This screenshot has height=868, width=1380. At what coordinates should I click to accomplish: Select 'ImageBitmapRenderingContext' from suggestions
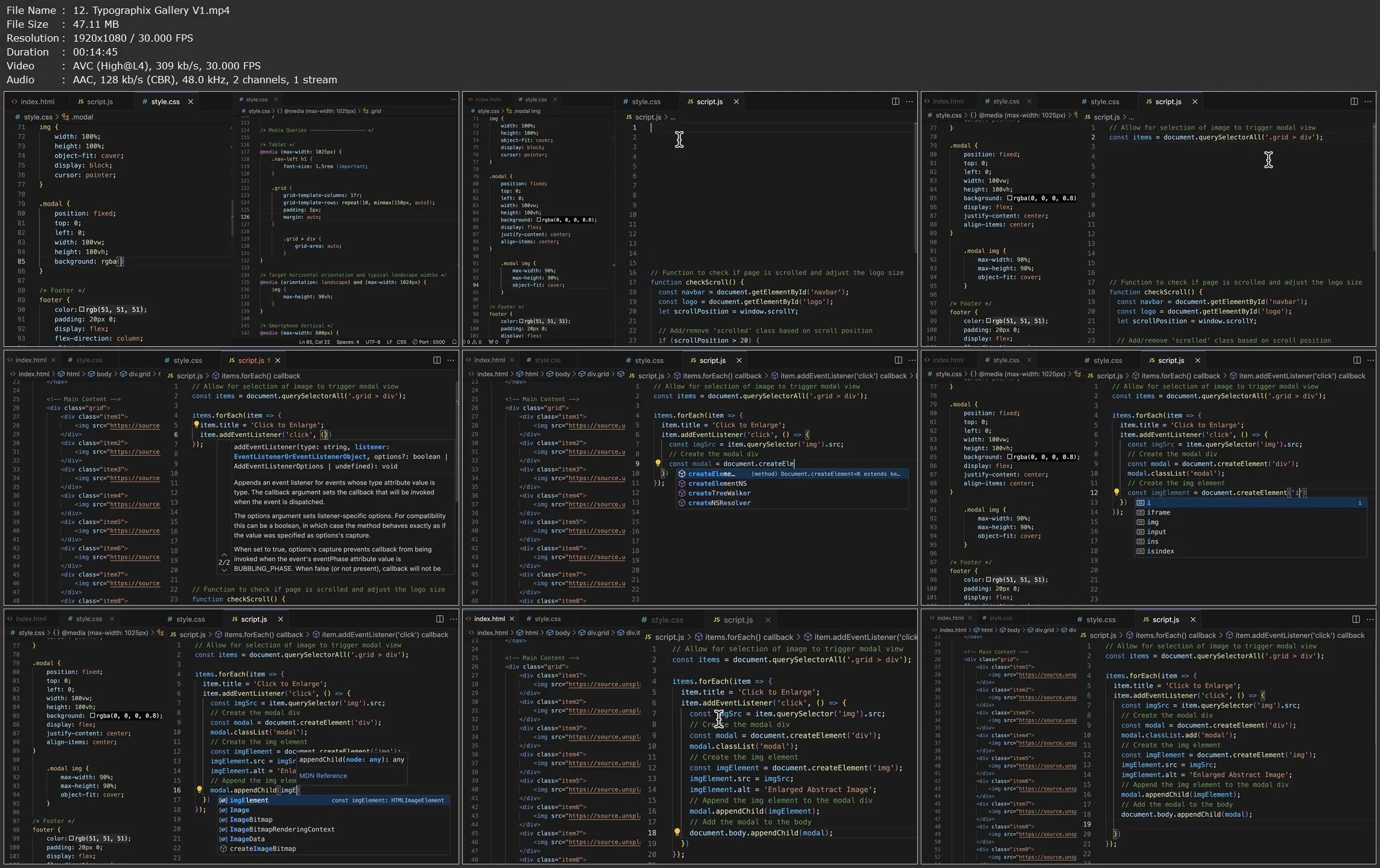pos(282,829)
